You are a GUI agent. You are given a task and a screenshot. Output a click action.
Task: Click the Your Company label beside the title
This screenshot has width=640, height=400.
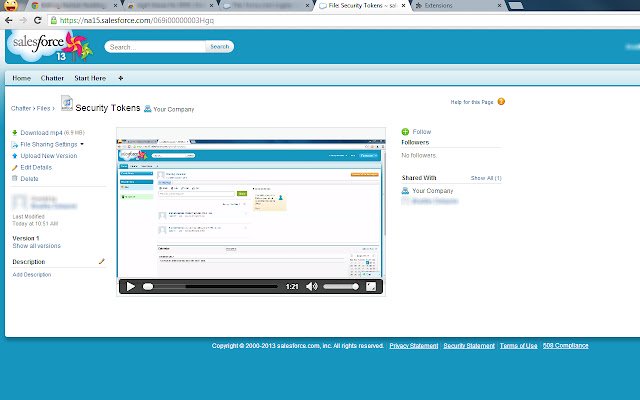point(173,109)
